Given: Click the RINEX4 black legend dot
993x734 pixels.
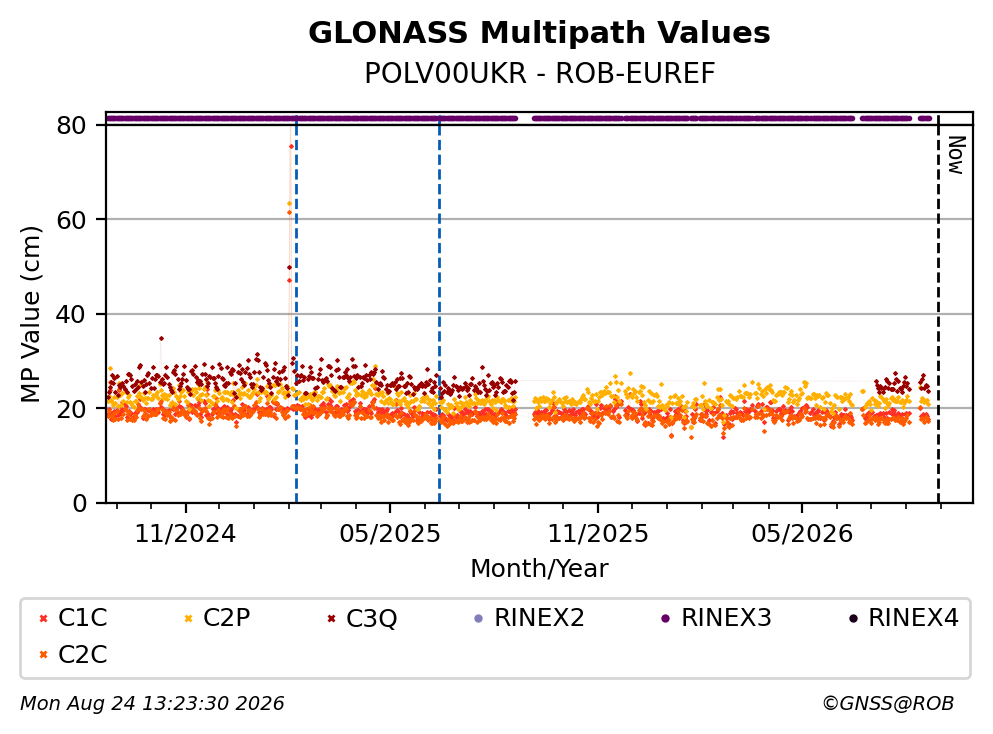Looking at the screenshot, I should click(852, 618).
